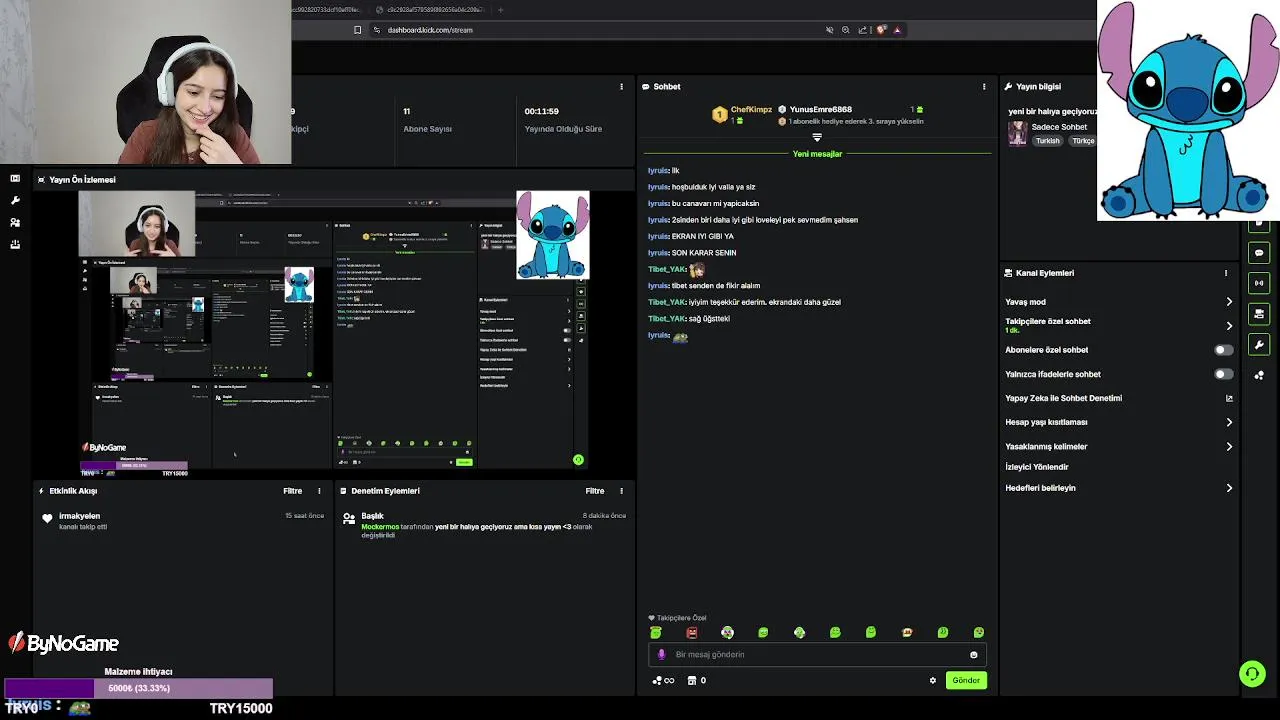Click the 00:11:59 stream duration value
Viewport: 1280px width, 720px height.
(542, 112)
